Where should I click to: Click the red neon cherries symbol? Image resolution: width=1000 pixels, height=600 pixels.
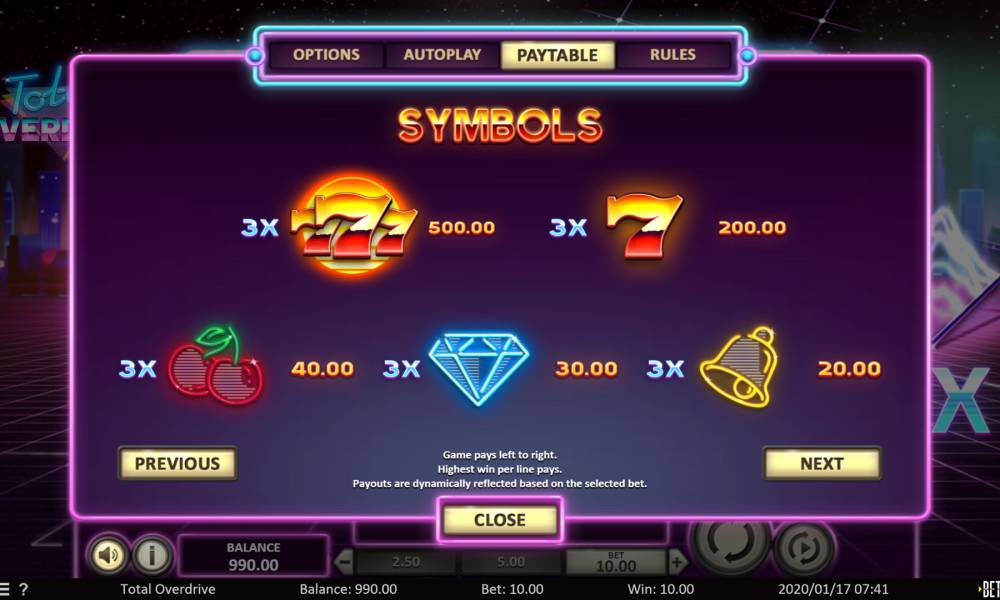[x=216, y=366]
